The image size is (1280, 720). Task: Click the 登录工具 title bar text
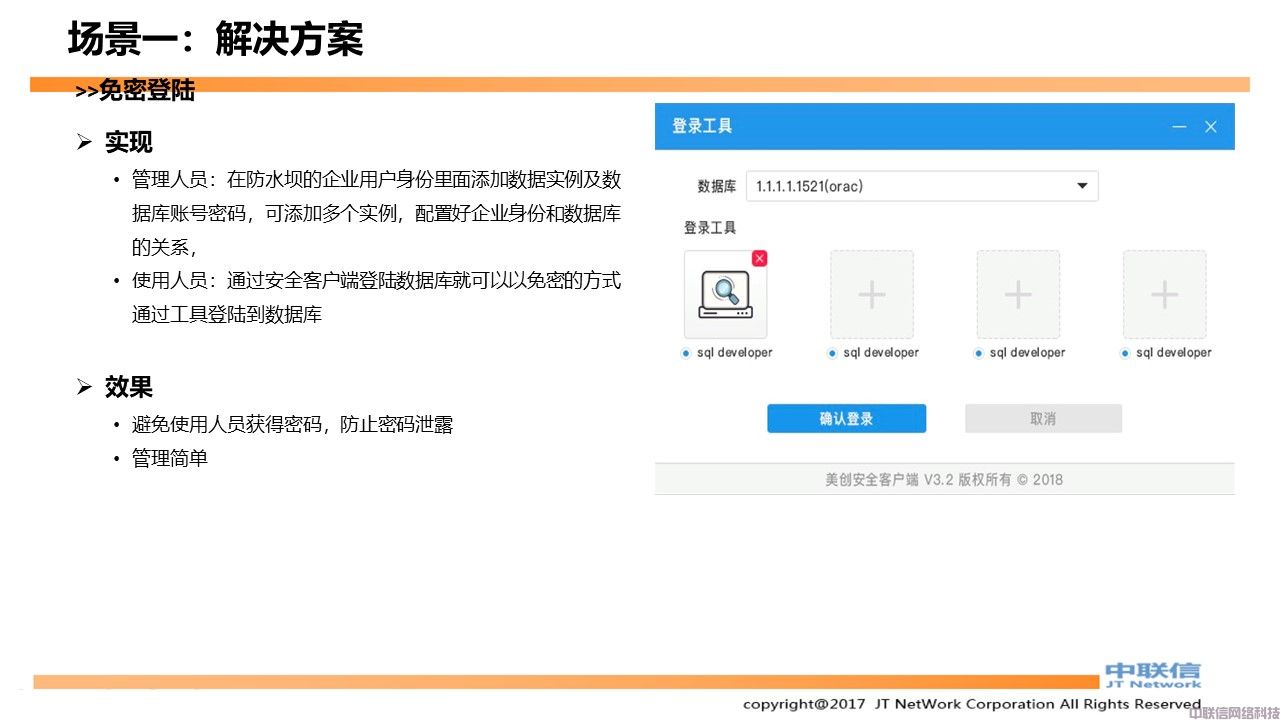click(x=702, y=126)
